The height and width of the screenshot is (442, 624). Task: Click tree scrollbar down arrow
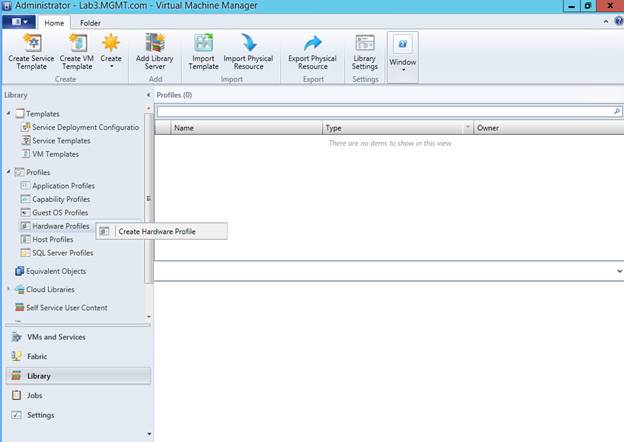(x=149, y=317)
